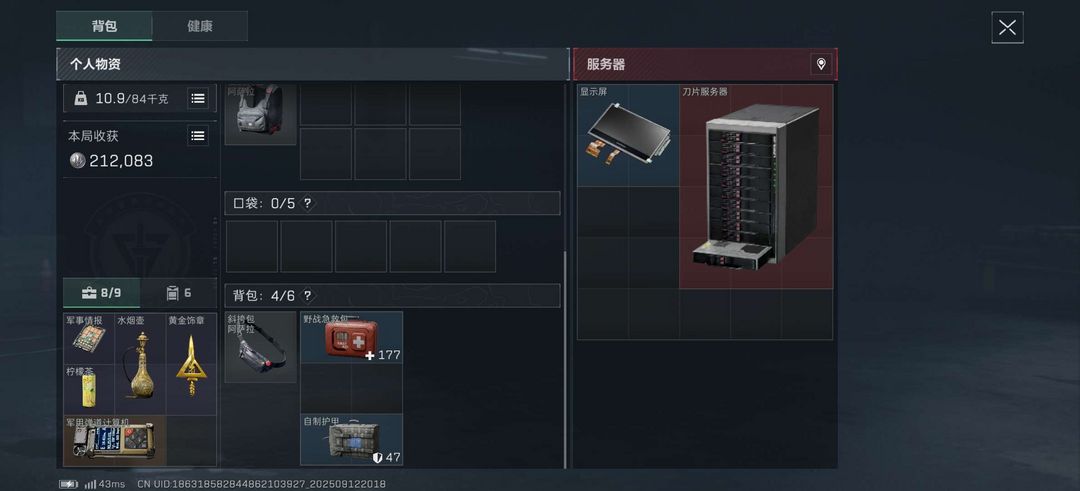Switch to the Backpack tab (背包)

point(104,26)
